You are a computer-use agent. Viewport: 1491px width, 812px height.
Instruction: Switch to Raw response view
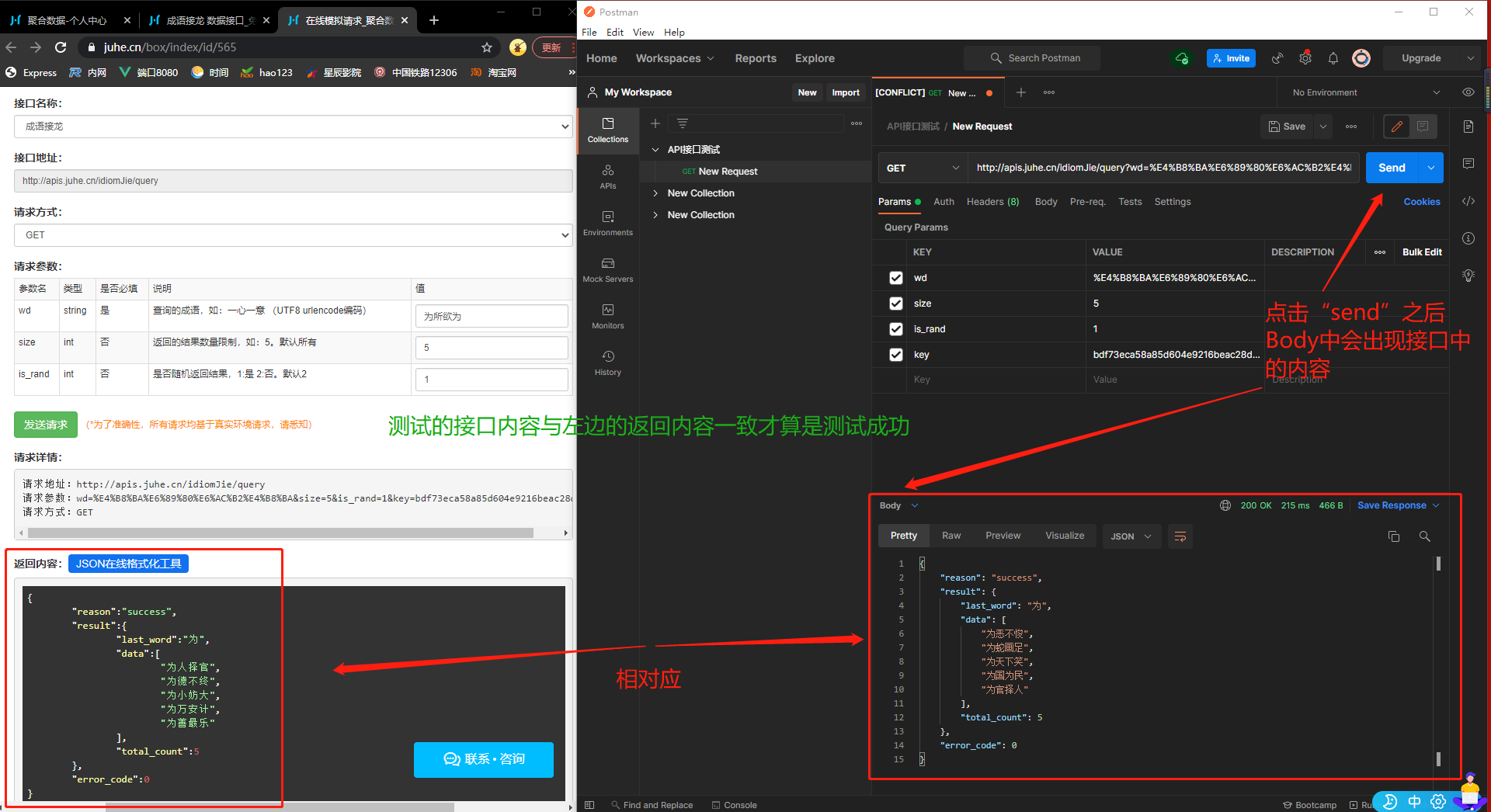[951, 536]
